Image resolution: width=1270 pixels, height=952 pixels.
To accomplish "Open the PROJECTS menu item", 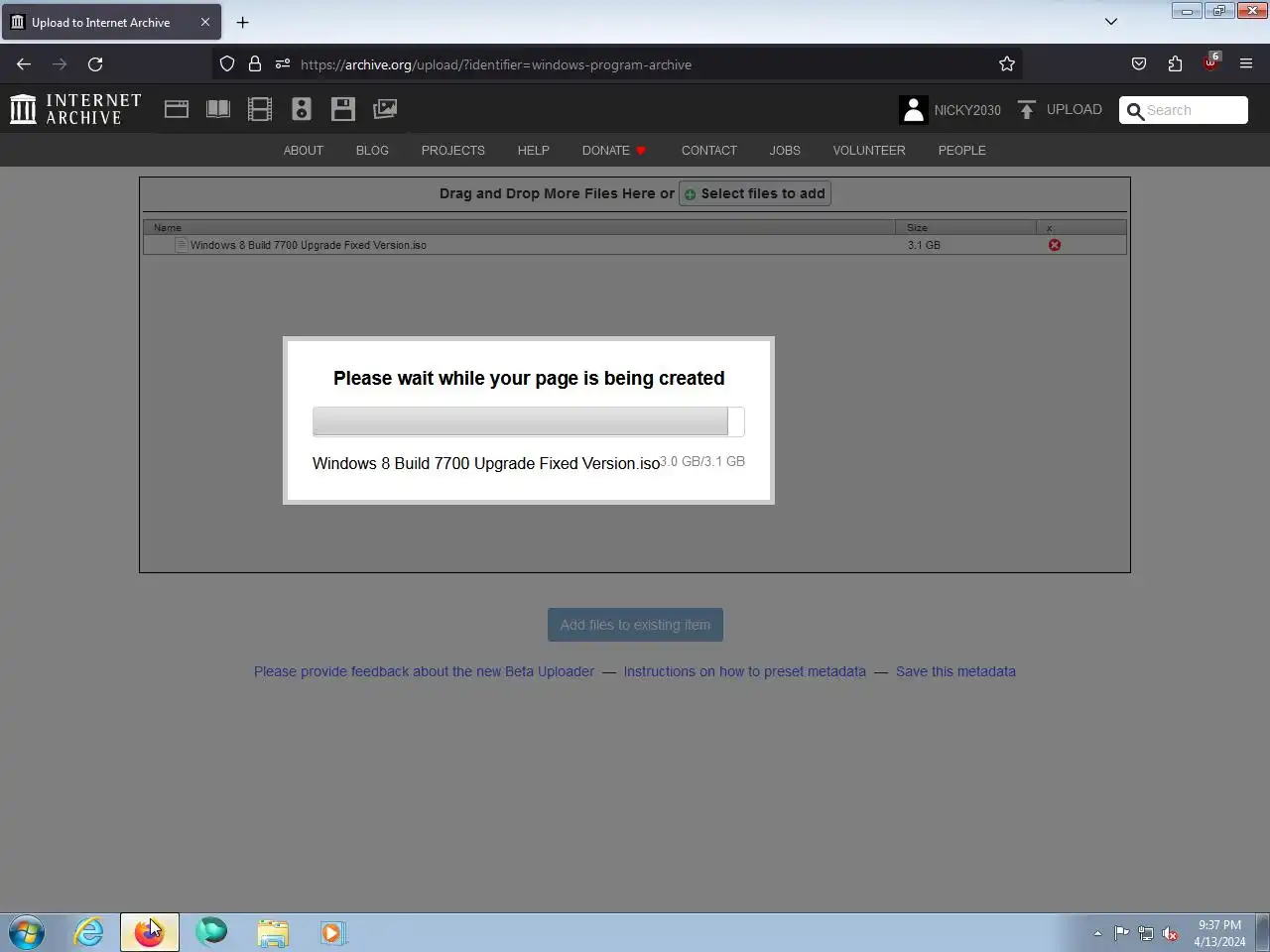I will point(453,151).
